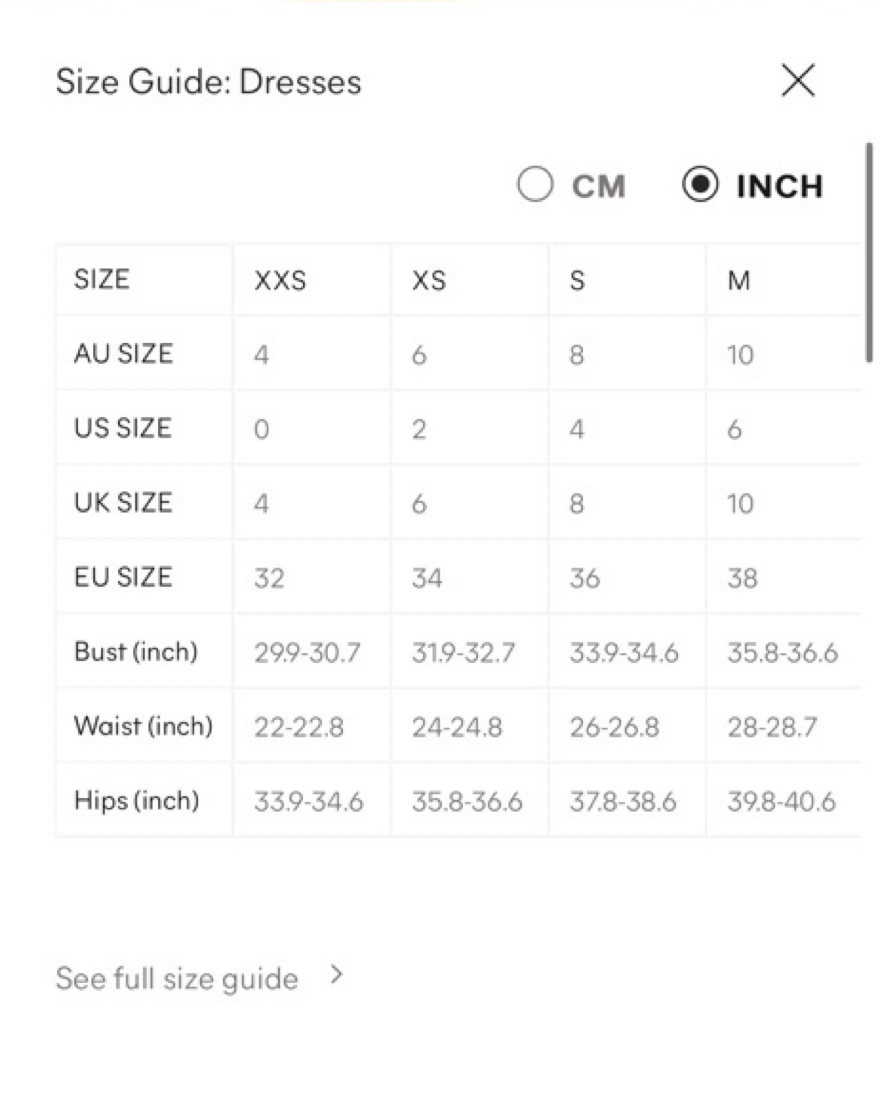Click the Hips (inch) row label
Viewport: 880px width, 1099px height.
pos(137,800)
